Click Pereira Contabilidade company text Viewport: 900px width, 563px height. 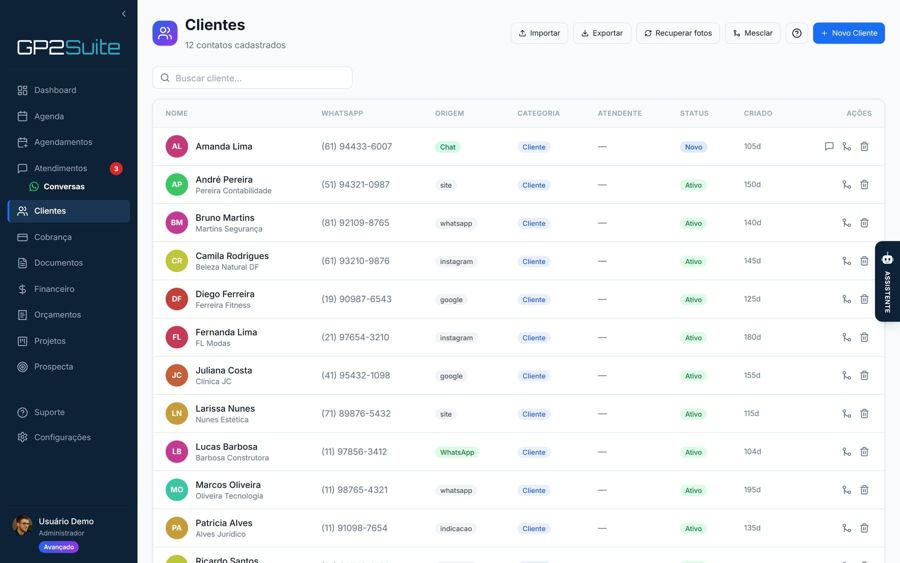(234, 191)
